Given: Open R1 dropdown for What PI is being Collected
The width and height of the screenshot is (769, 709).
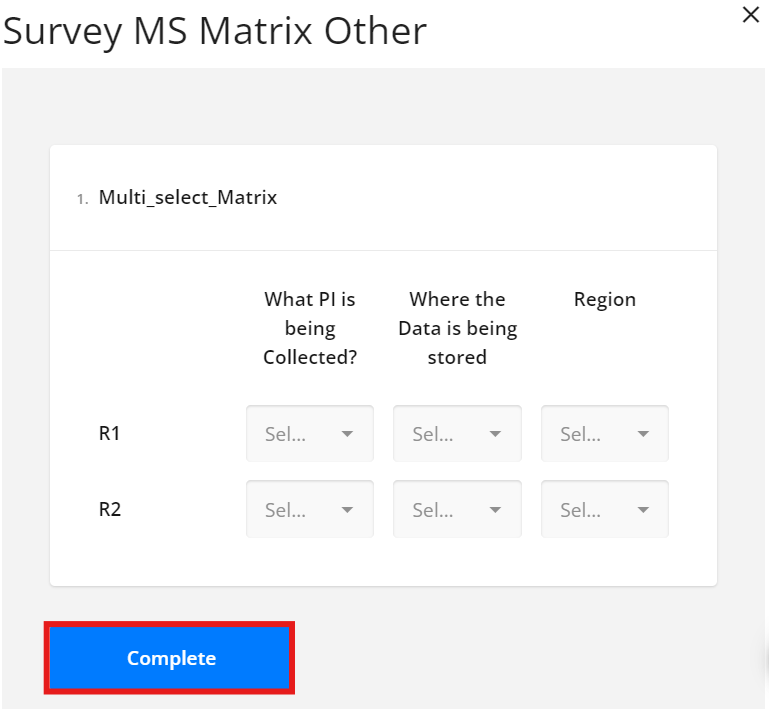Looking at the screenshot, I should (310, 433).
